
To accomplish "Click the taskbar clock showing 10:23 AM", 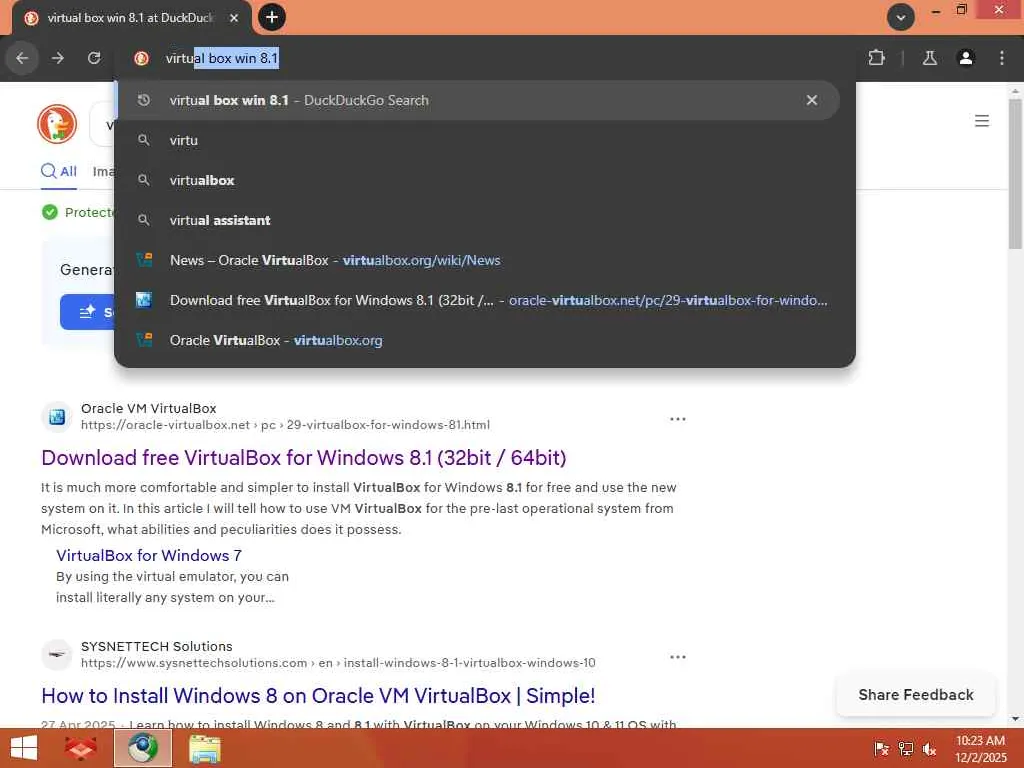I will pyautogui.click(x=980, y=748).
